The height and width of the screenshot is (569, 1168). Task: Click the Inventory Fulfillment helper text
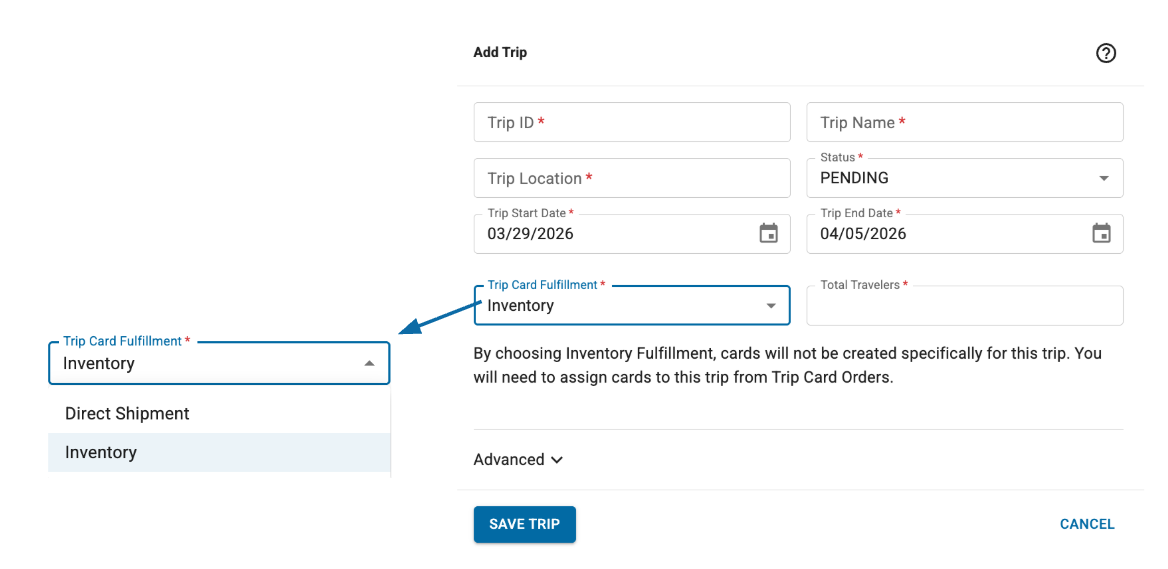coord(788,367)
